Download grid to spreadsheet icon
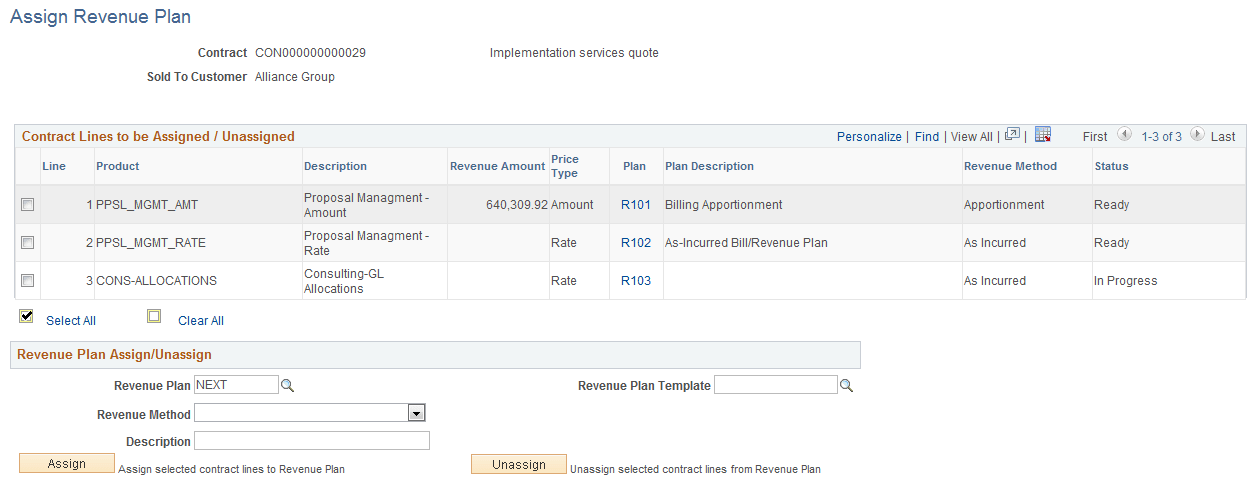1253x489 pixels. point(1043,135)
